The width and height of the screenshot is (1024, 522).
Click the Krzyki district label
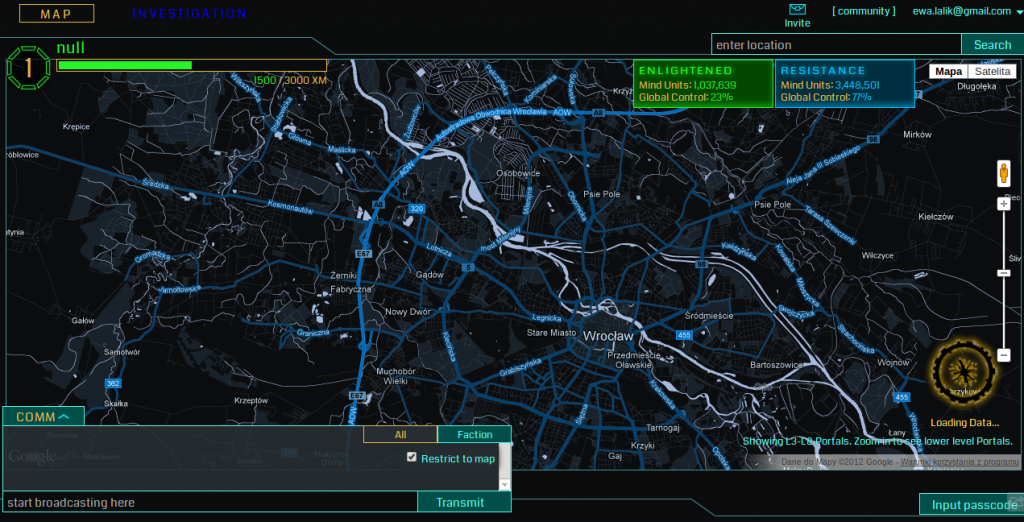643,445
